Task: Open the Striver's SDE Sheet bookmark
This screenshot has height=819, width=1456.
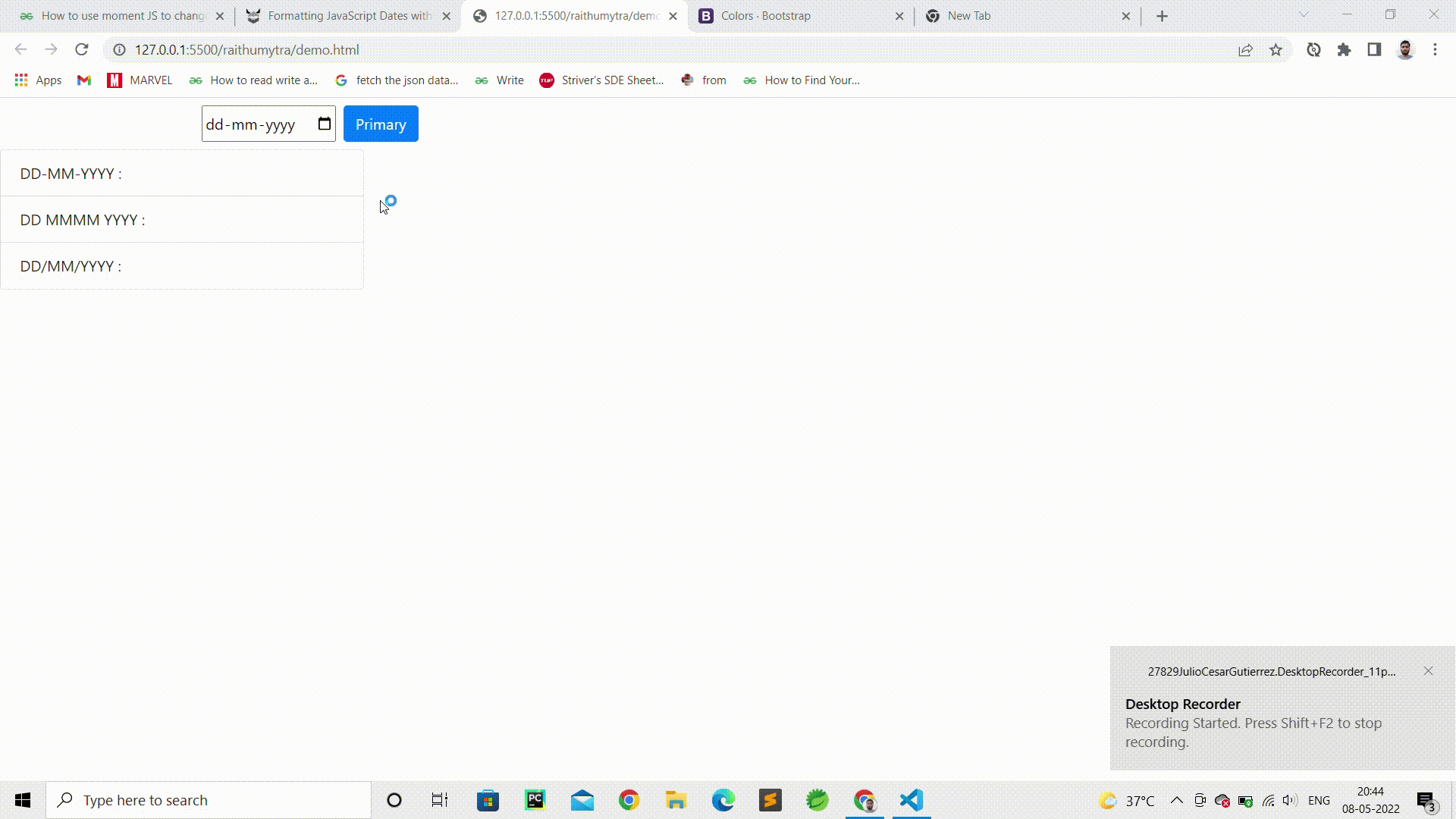Action: click(x=601, y=80)
